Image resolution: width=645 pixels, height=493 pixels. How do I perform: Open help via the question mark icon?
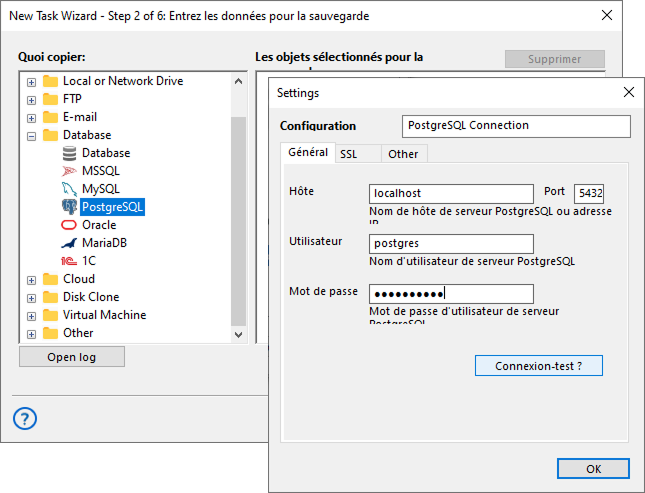[25, 419]
